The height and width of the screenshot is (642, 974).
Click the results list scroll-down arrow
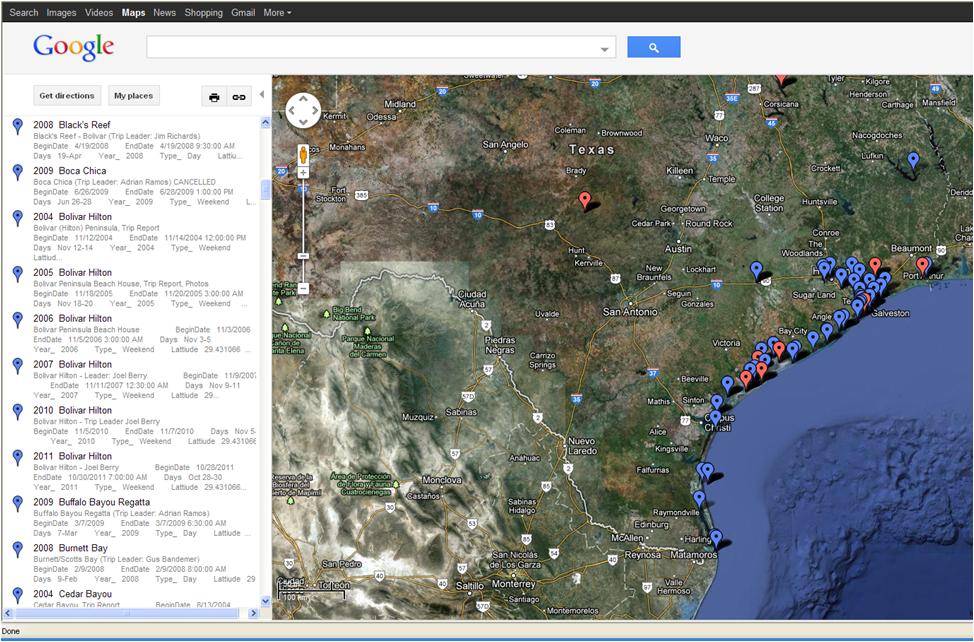click(x=265, y=601)
